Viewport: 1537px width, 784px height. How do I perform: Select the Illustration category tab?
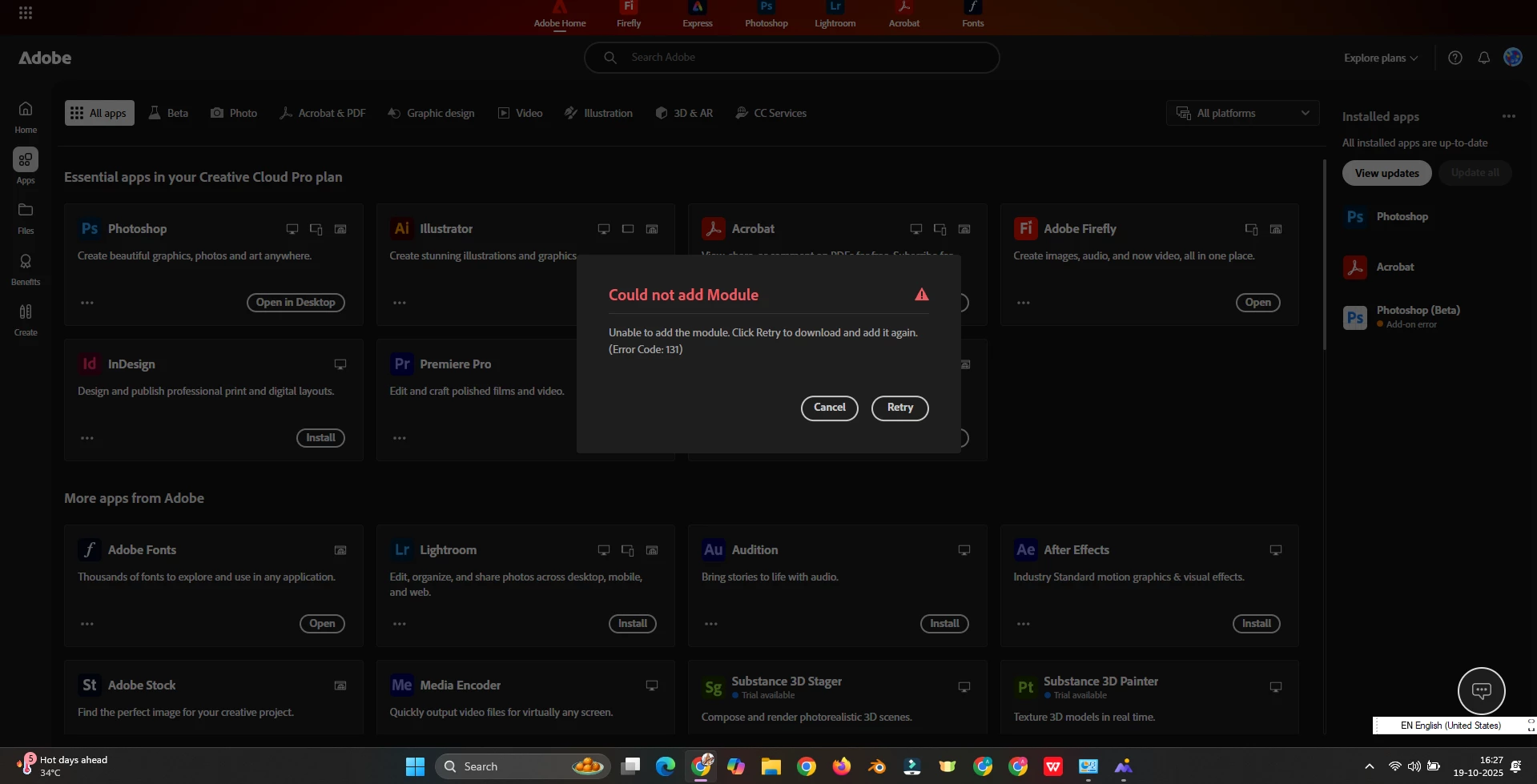tap(598, 113)
